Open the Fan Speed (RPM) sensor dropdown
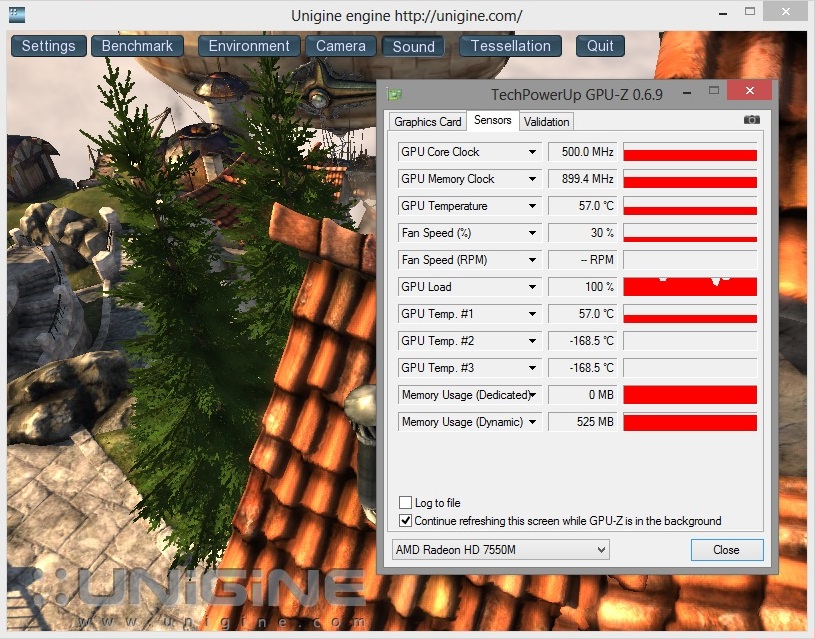This screenshot has width=815, height=639. [x=532, y=260]
